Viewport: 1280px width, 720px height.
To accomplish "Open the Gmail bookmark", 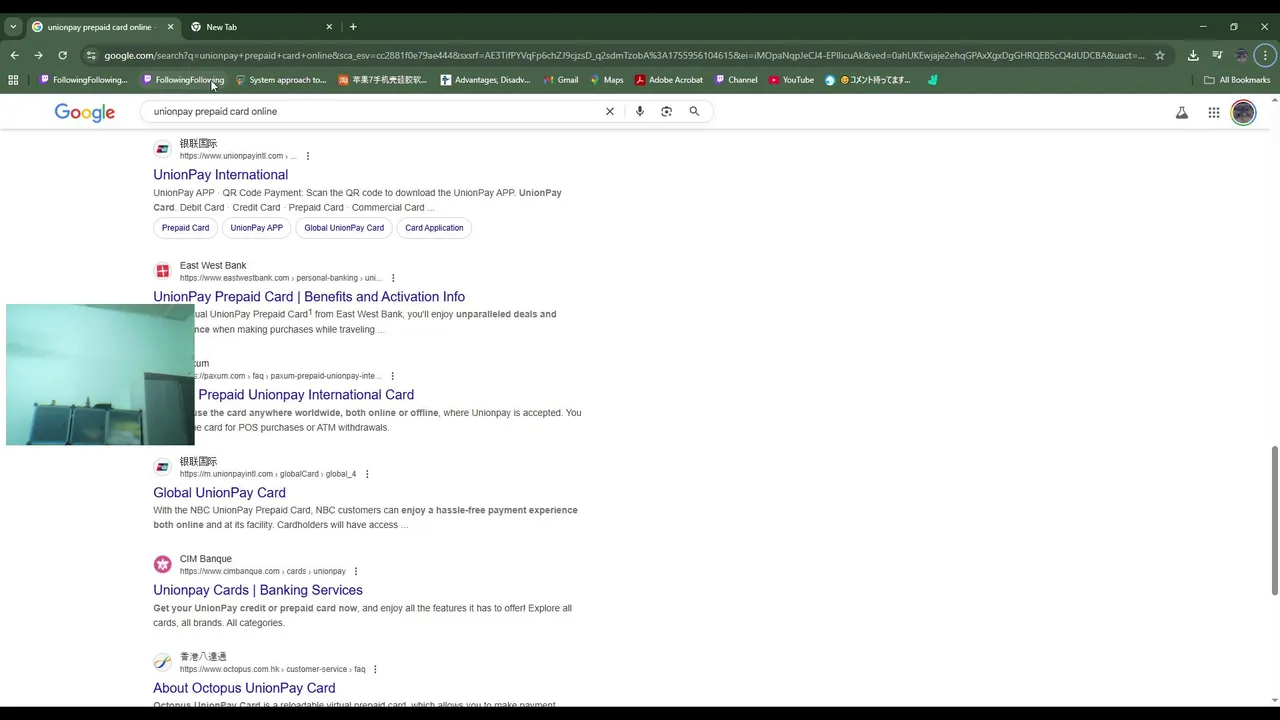I will click(x=561, y=80).
